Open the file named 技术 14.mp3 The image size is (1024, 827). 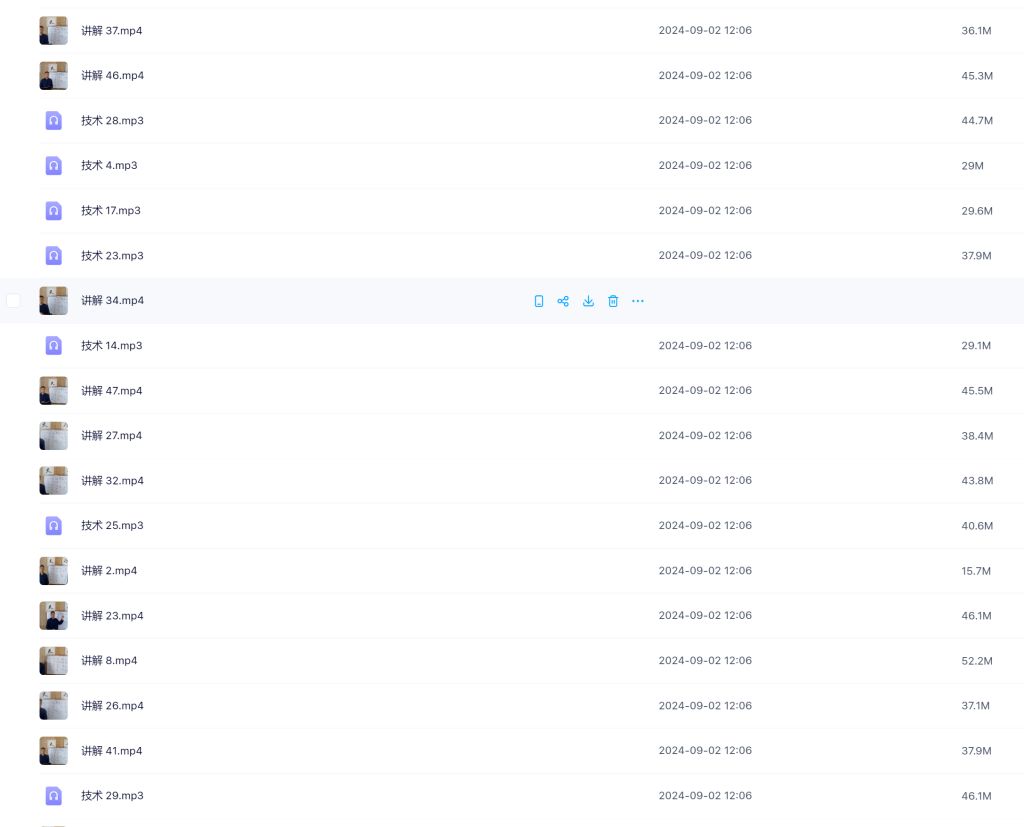[112, 346]
